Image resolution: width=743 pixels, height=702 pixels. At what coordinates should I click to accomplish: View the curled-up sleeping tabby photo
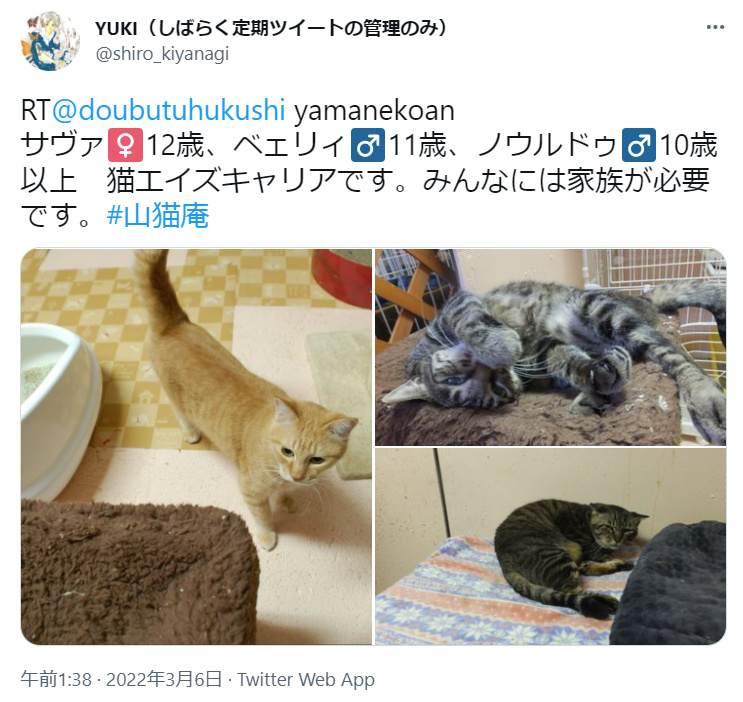coord(551,547)
